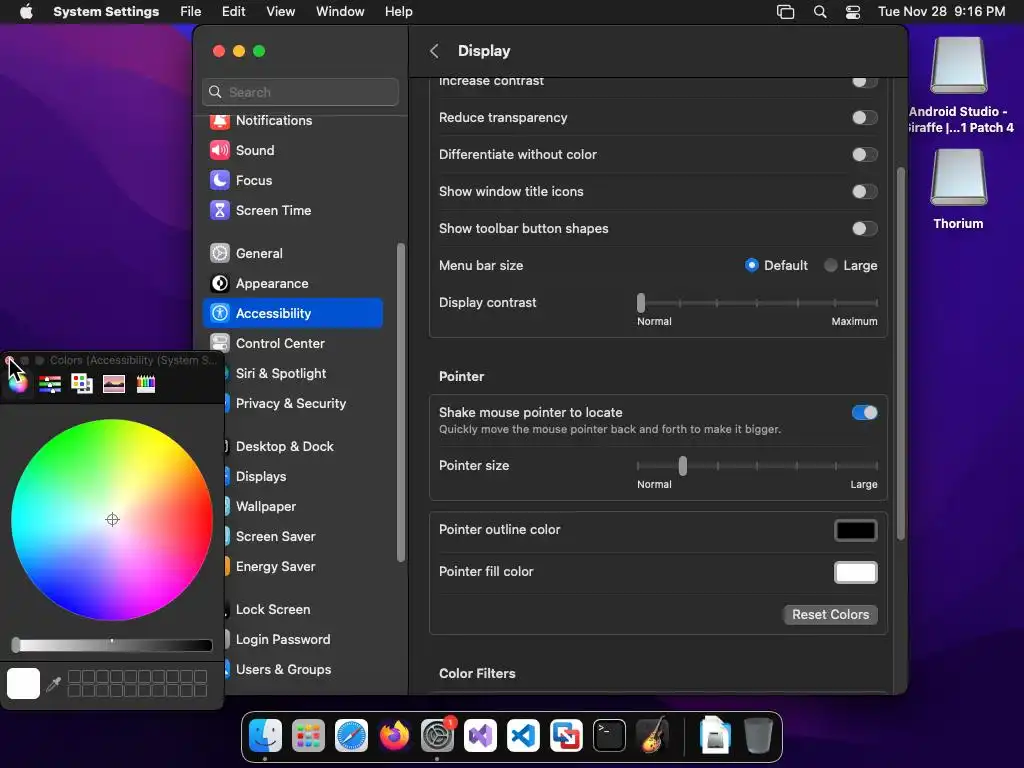Open the Window menu
Viewport: 1024px width, 768px height.
(x=340, y=12)
